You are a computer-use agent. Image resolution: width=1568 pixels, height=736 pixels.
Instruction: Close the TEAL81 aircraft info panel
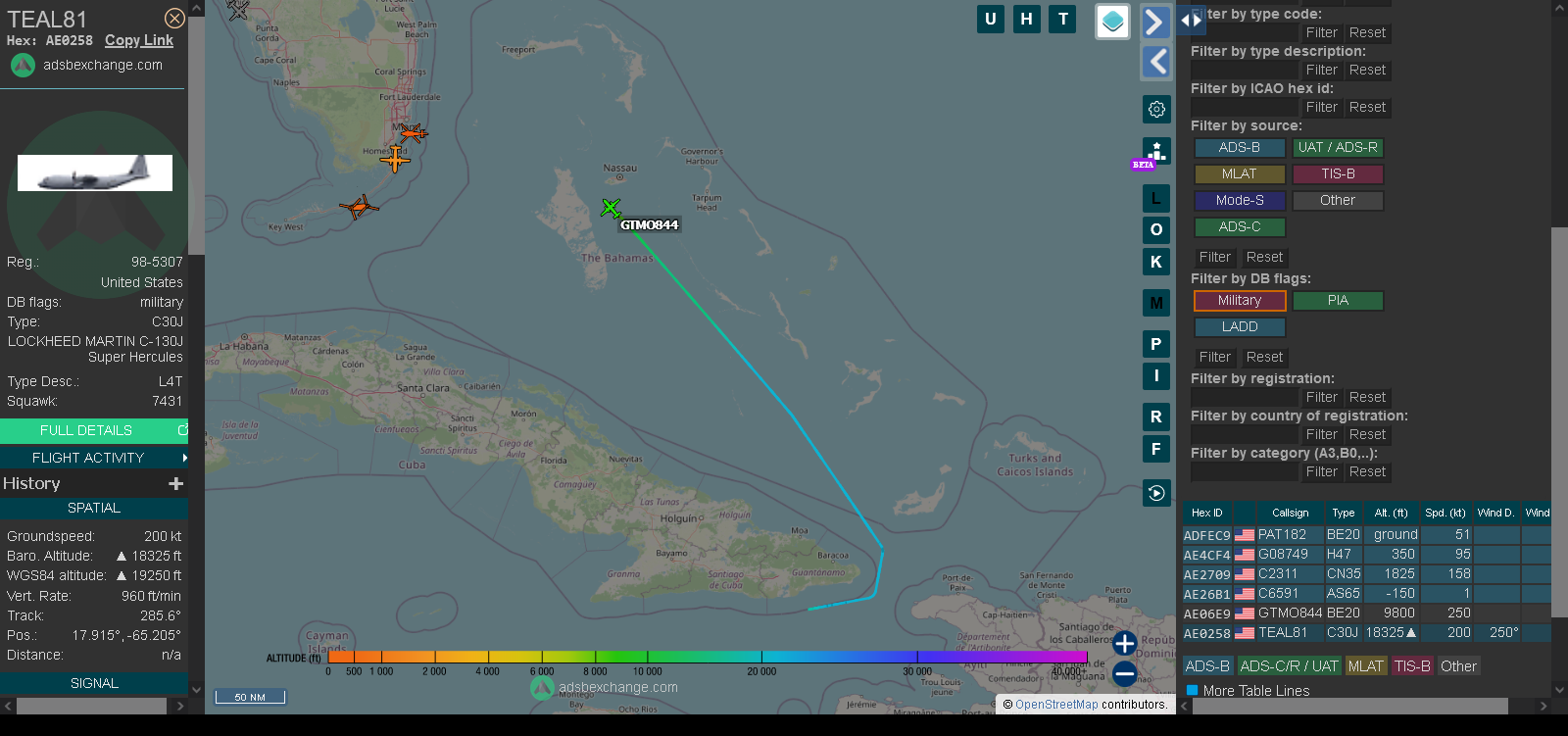click(x=174, y=19)
